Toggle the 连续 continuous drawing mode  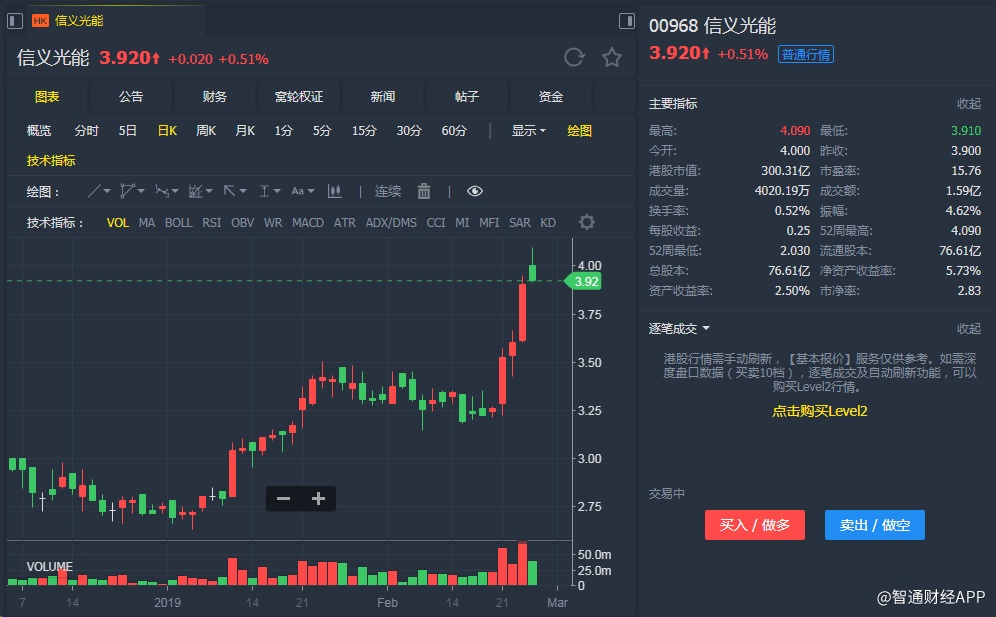[x=388, y=191]
